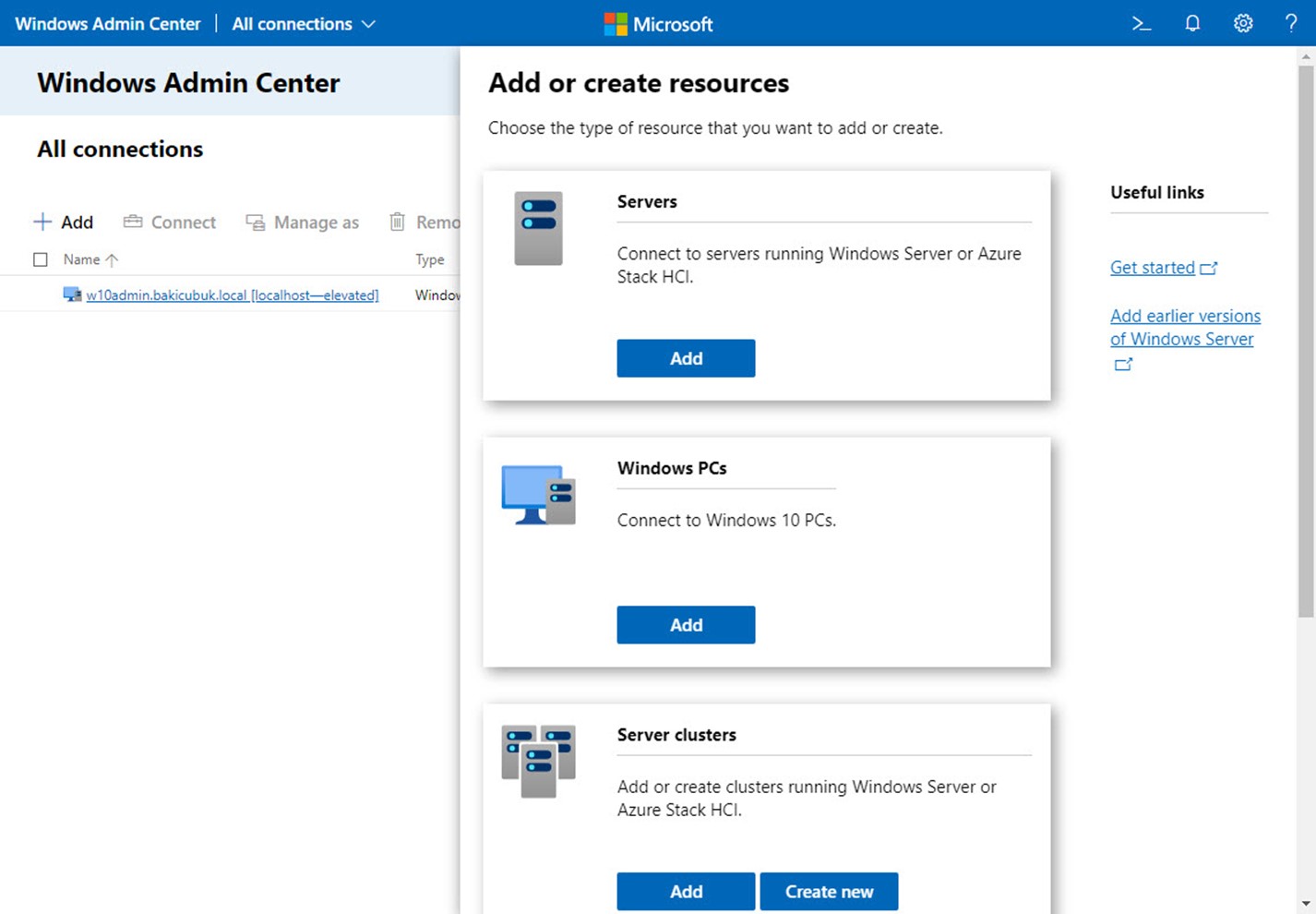Click the vertical scrollbar thumb
Screen dimensions: 1316x914
(1306, 341)
